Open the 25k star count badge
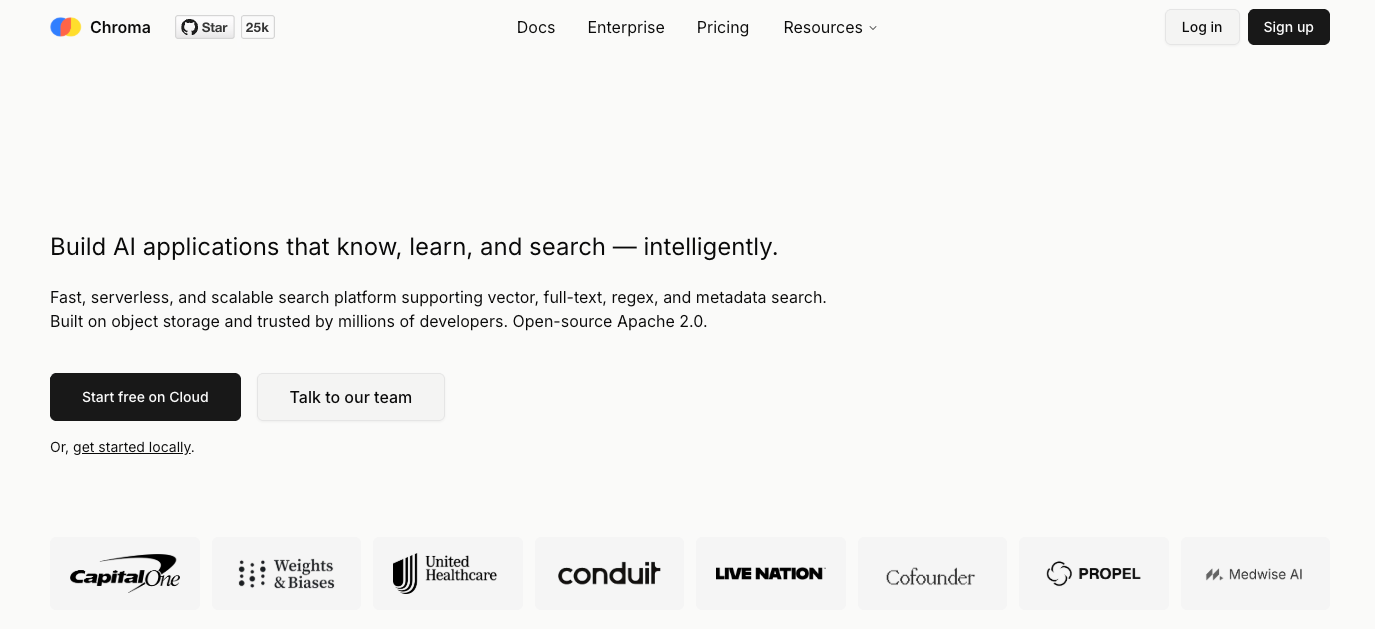 pyautogui.click(x=257, y=27)
